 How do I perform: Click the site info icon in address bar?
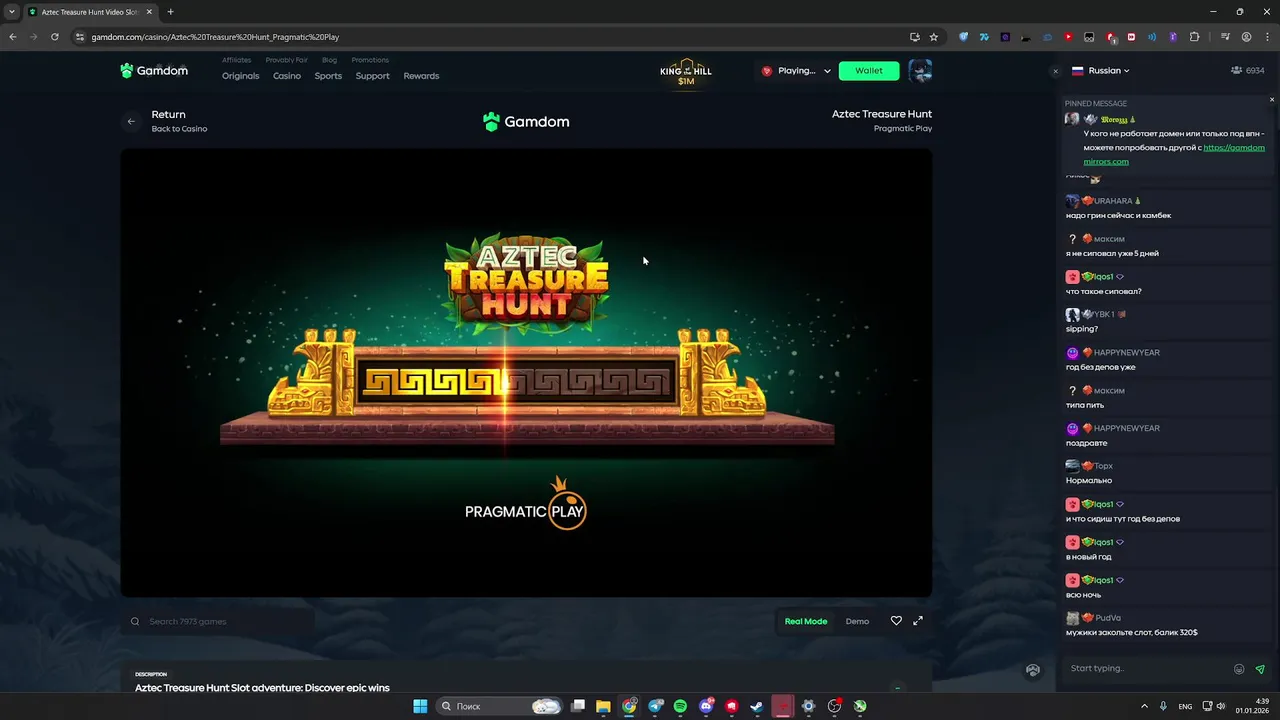point(80,37)
